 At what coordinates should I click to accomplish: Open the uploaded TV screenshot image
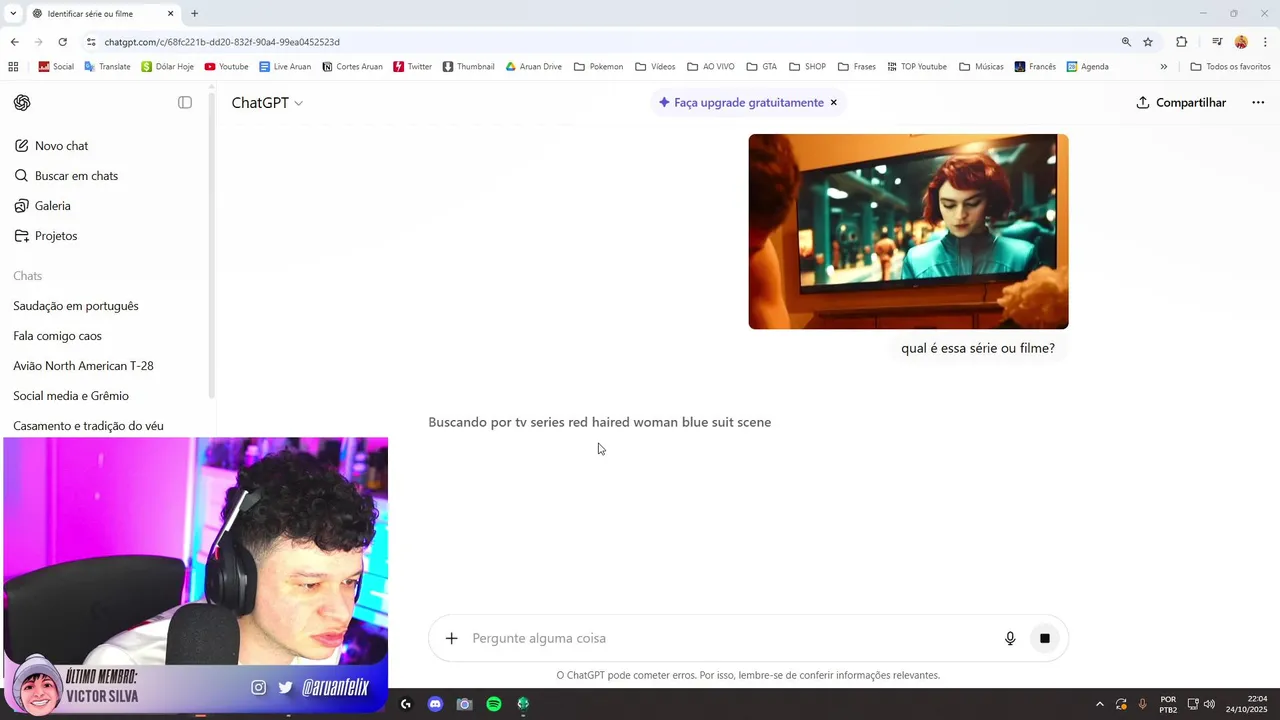(x=908, y=231)
